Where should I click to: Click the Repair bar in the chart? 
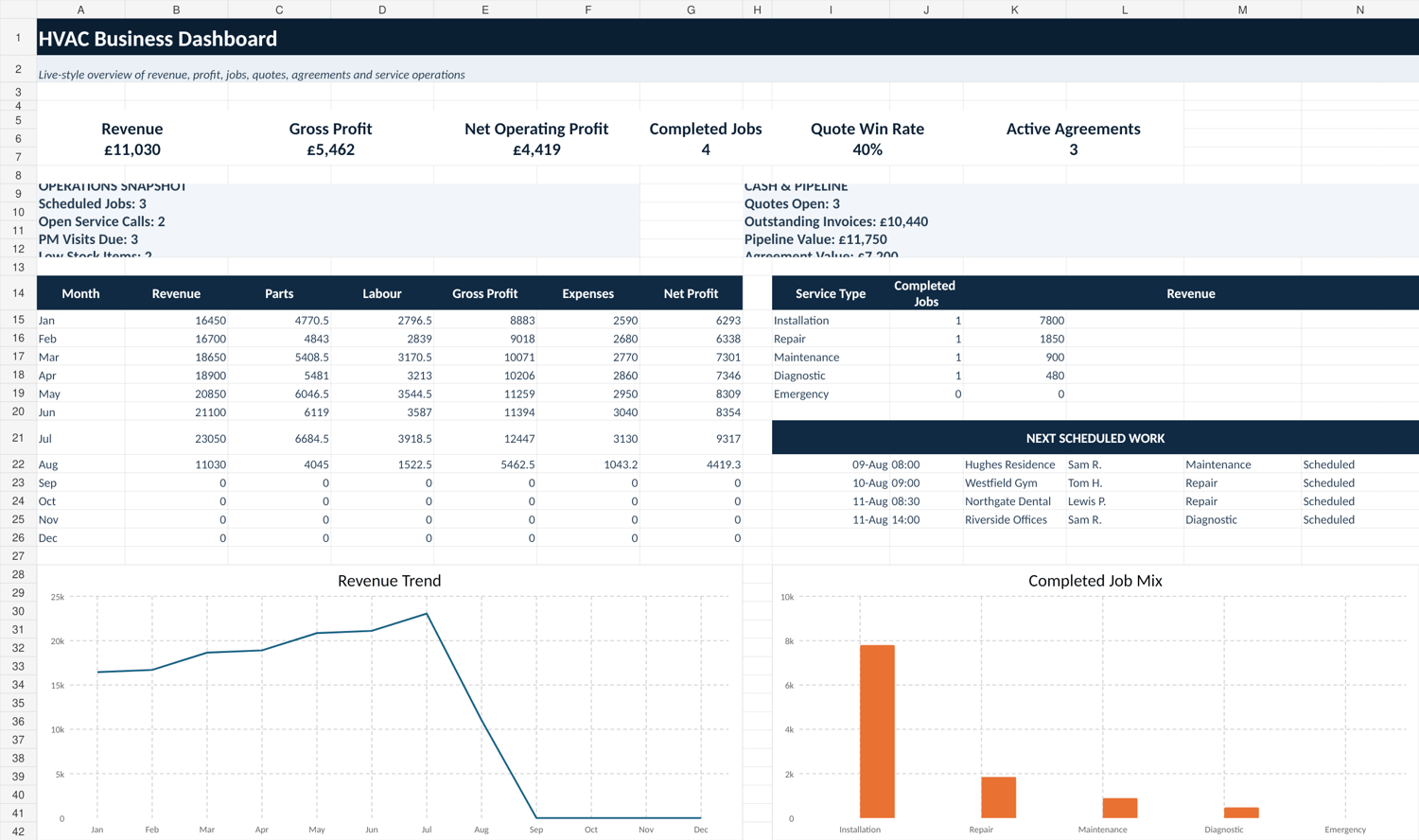pos(998,797)
